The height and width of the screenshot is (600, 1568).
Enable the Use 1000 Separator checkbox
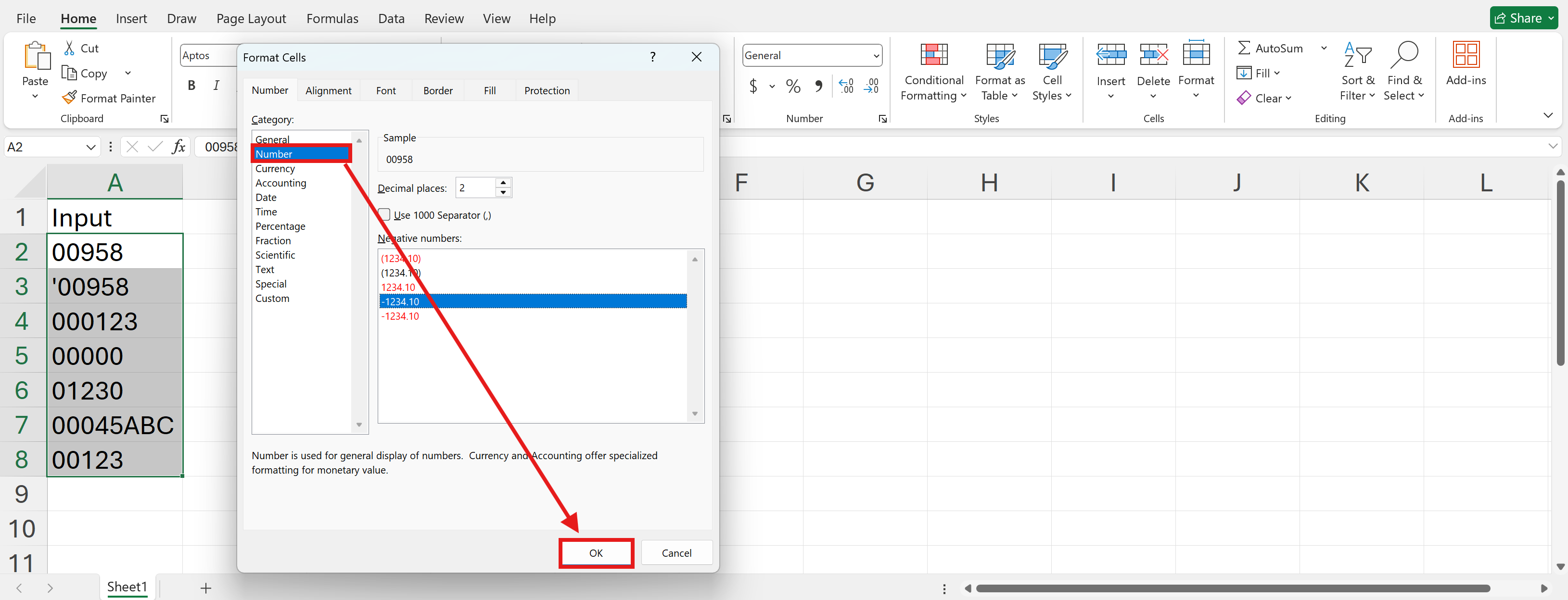coord(385,215)
